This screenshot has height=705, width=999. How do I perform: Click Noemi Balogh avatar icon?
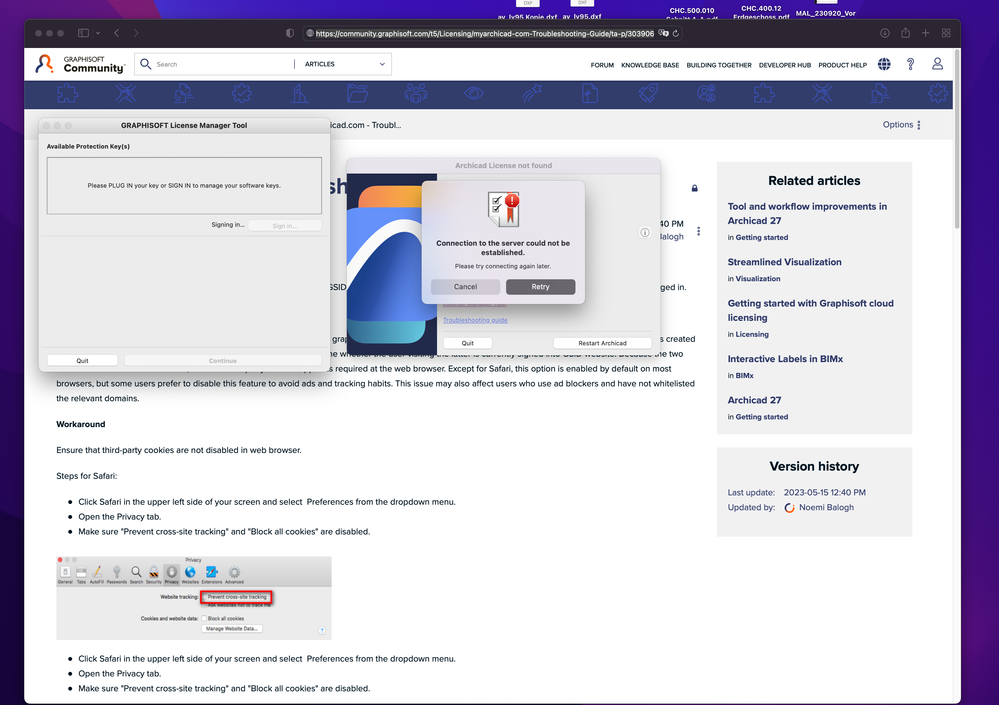[x=789, y=508]
